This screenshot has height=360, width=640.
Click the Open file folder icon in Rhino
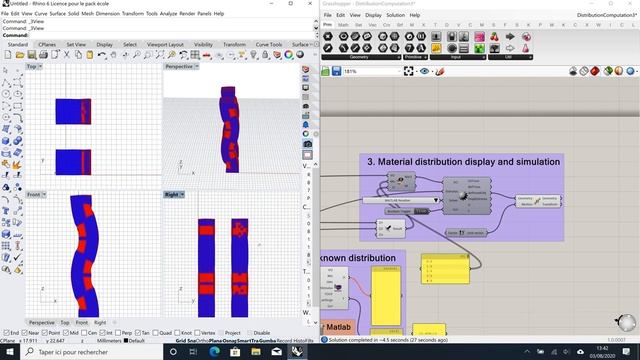pyautogui.click(x=20, y=55)
